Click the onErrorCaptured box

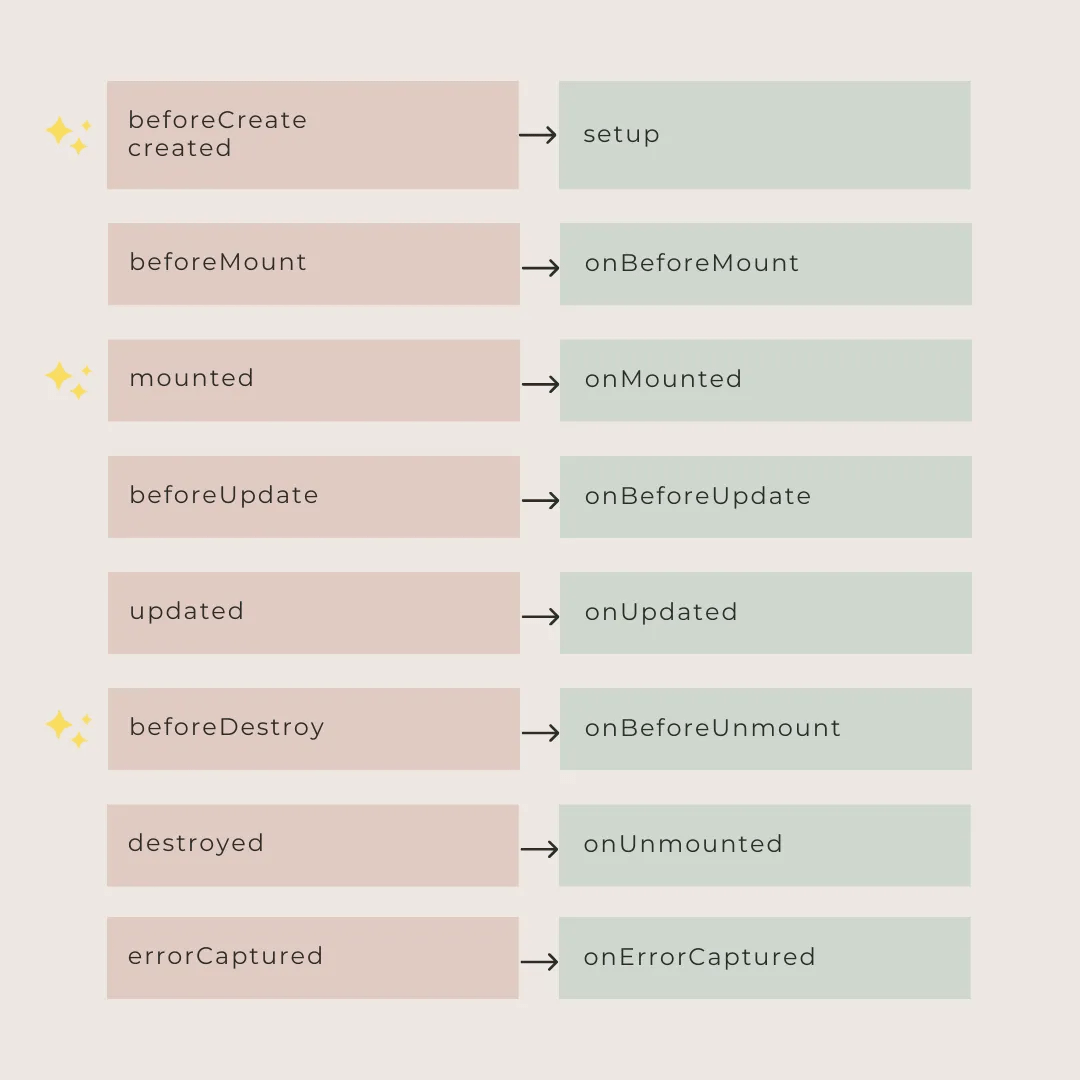point(764,958)
